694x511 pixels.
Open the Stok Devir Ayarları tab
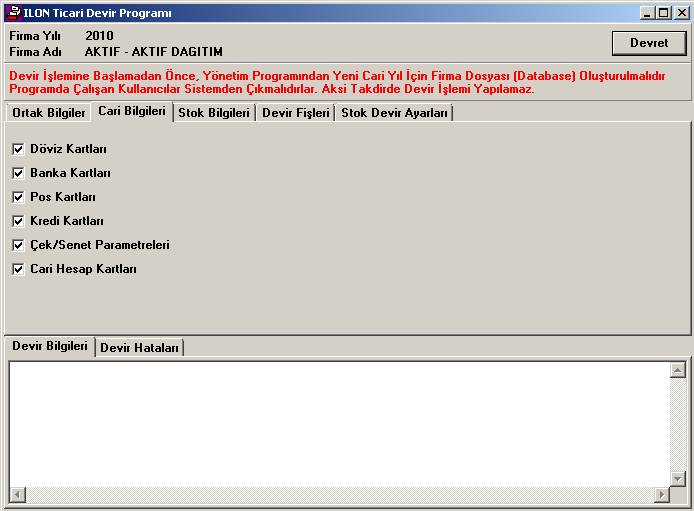click(394, 113)
